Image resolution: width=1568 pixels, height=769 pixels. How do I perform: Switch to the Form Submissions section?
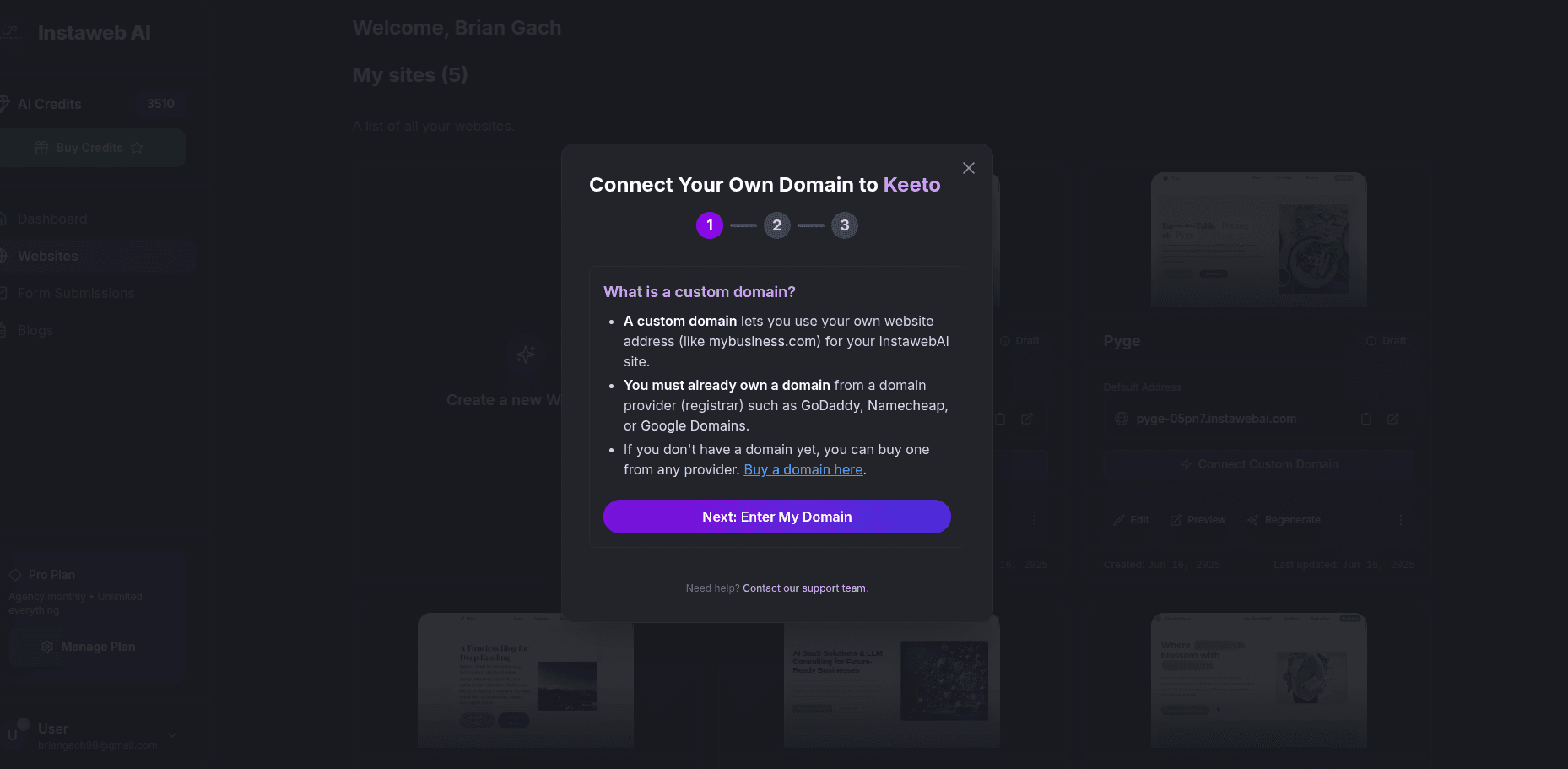click(75, 293)
